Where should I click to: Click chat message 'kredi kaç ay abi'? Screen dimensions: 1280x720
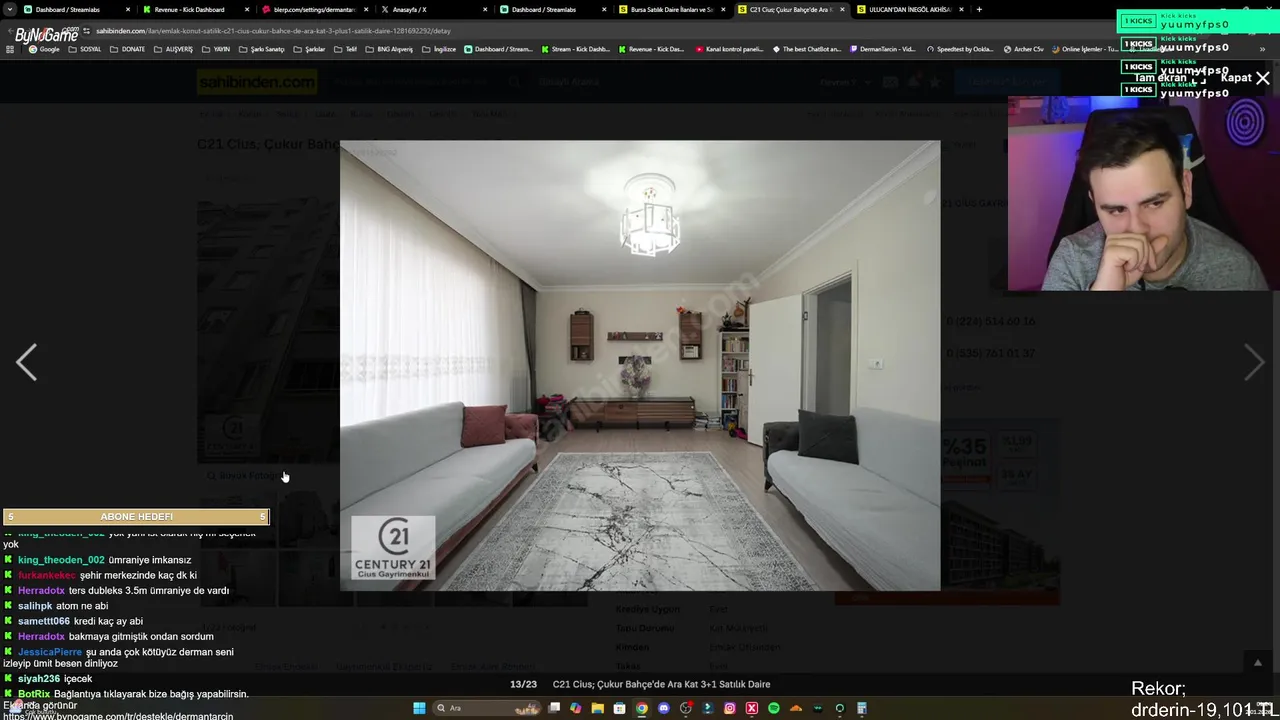108,621
